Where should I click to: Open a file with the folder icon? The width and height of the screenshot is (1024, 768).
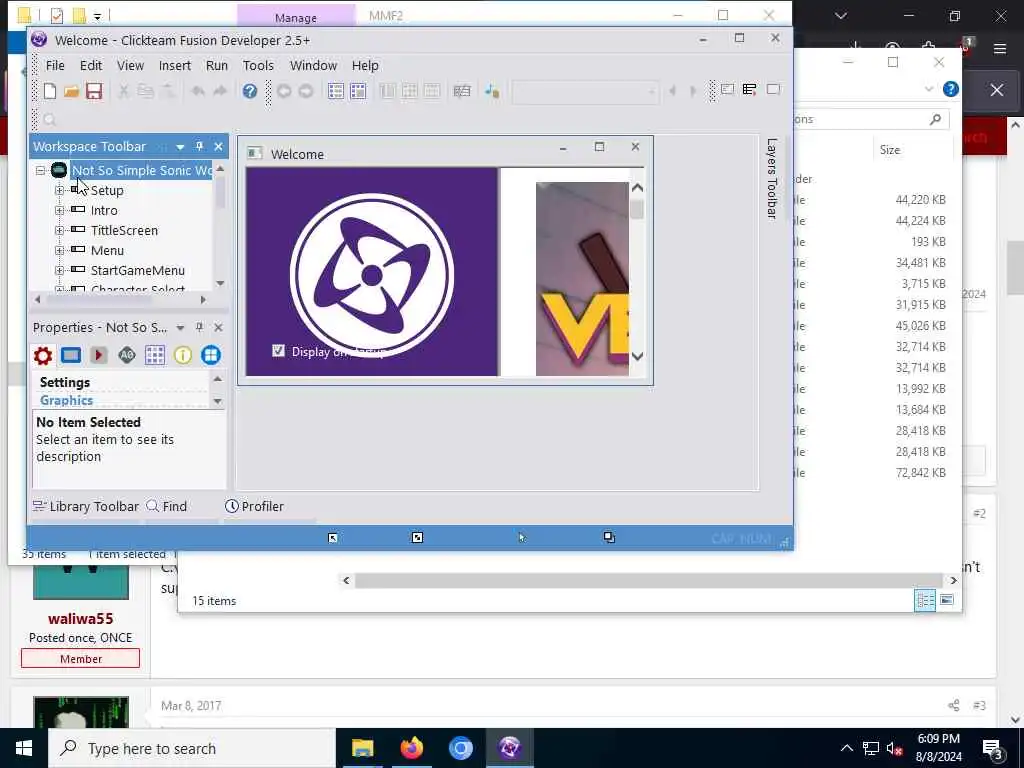click(x=72, y=91)
